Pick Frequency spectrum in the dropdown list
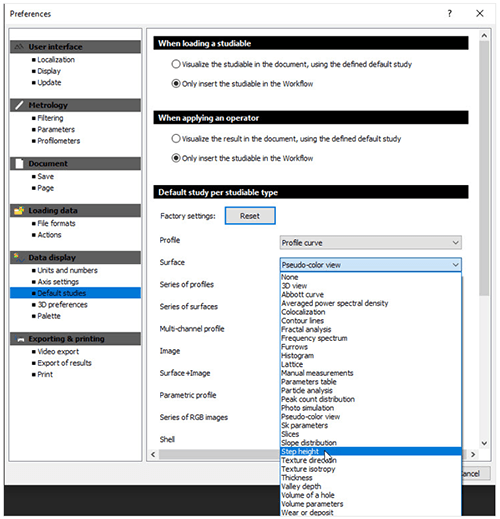The width and height of the screenshot is (500, 519). (x=371, y=338)
